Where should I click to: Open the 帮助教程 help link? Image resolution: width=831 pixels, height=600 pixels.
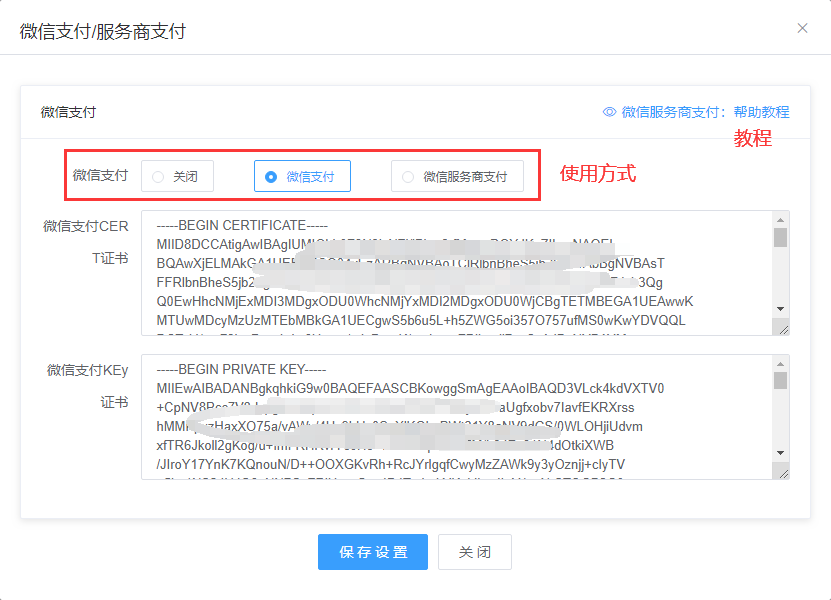point(761,112)
